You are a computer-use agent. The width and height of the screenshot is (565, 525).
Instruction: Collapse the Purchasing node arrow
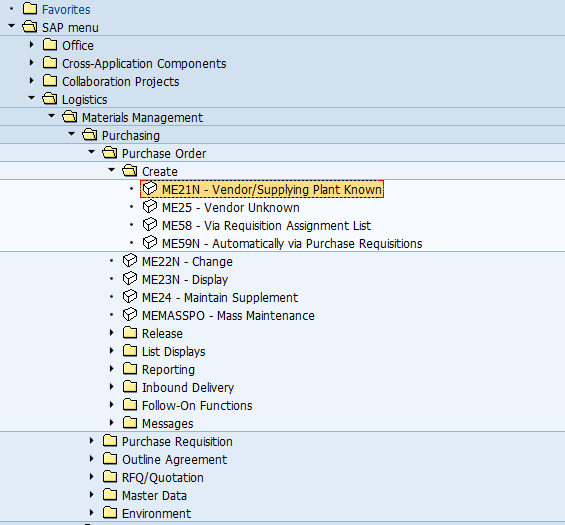click(x=72, y=134)
